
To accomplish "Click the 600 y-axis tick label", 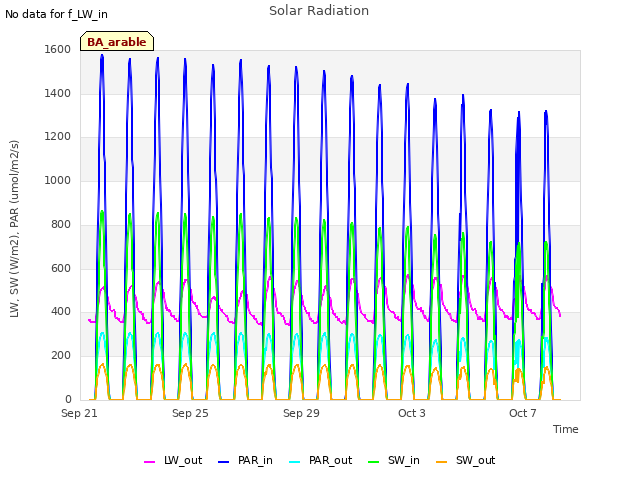I will [61, 269].
